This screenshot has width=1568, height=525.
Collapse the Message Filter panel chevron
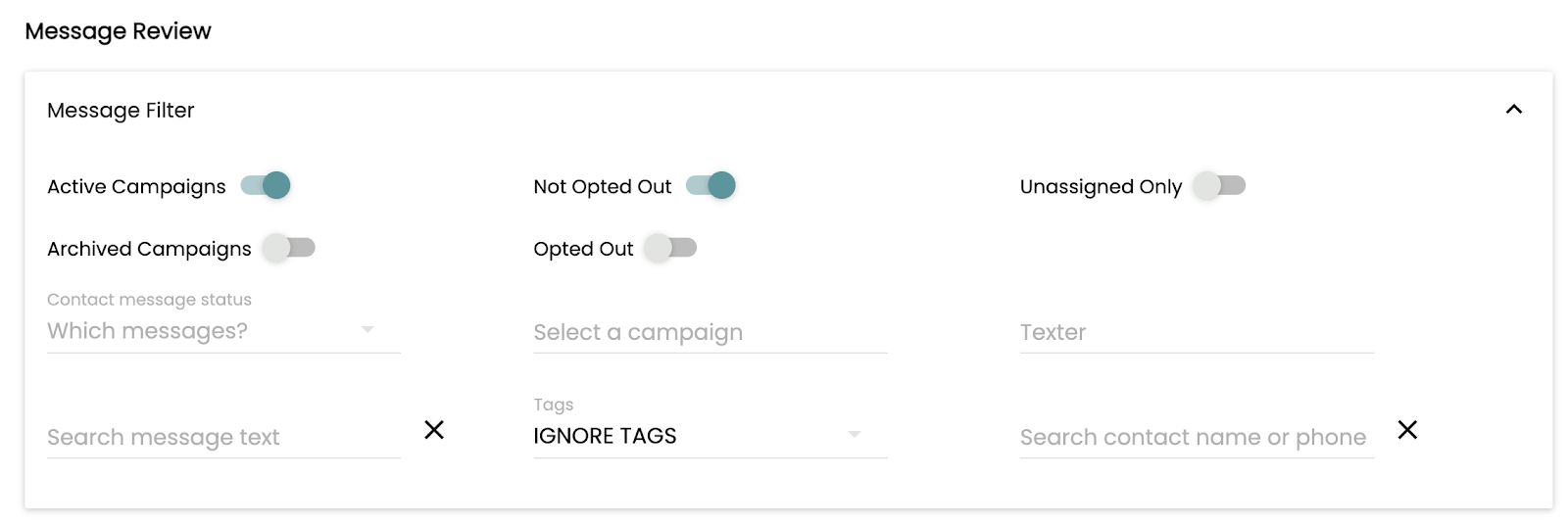point(1513,110)
